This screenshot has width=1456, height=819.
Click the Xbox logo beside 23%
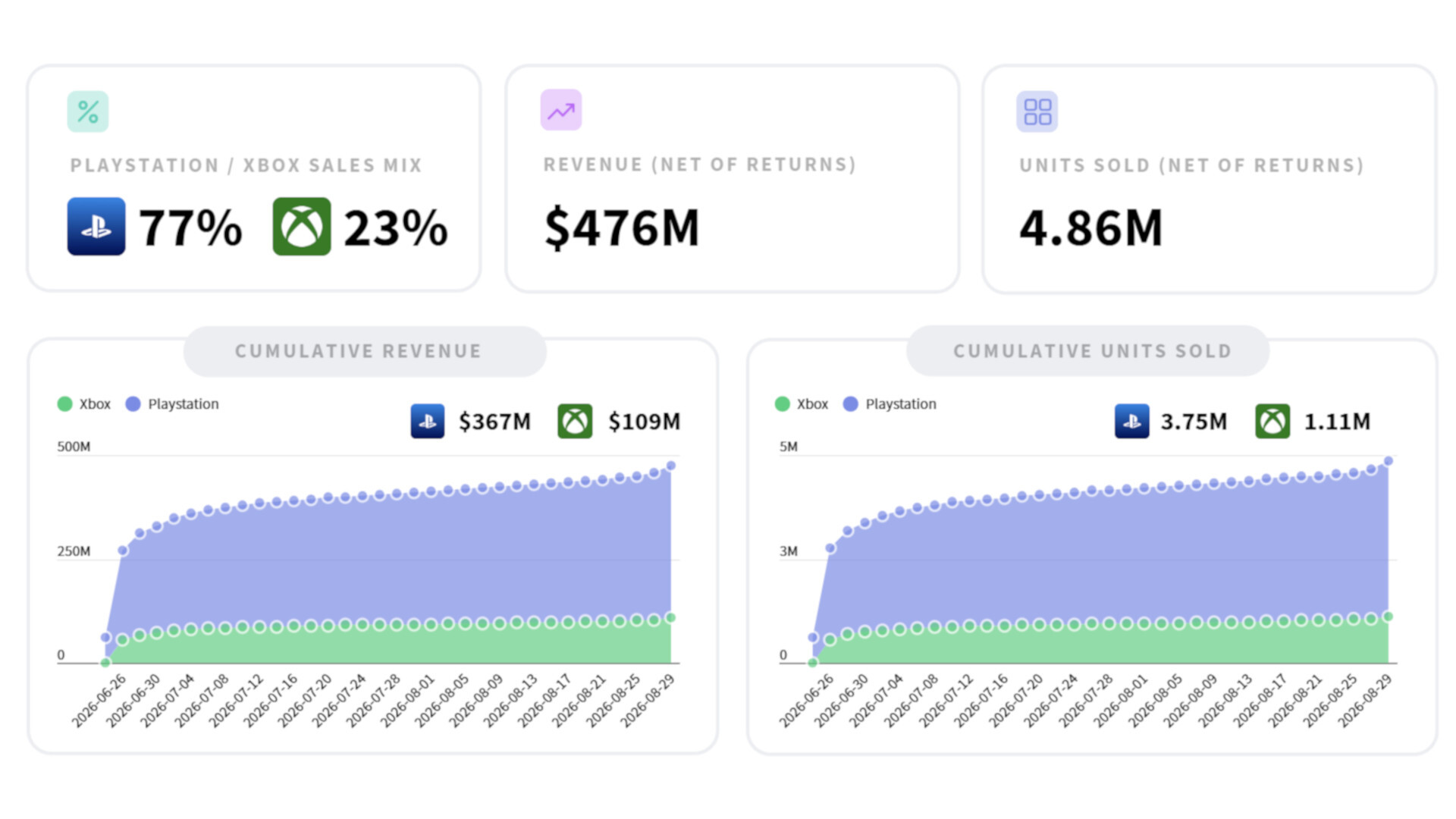point(302,227)
